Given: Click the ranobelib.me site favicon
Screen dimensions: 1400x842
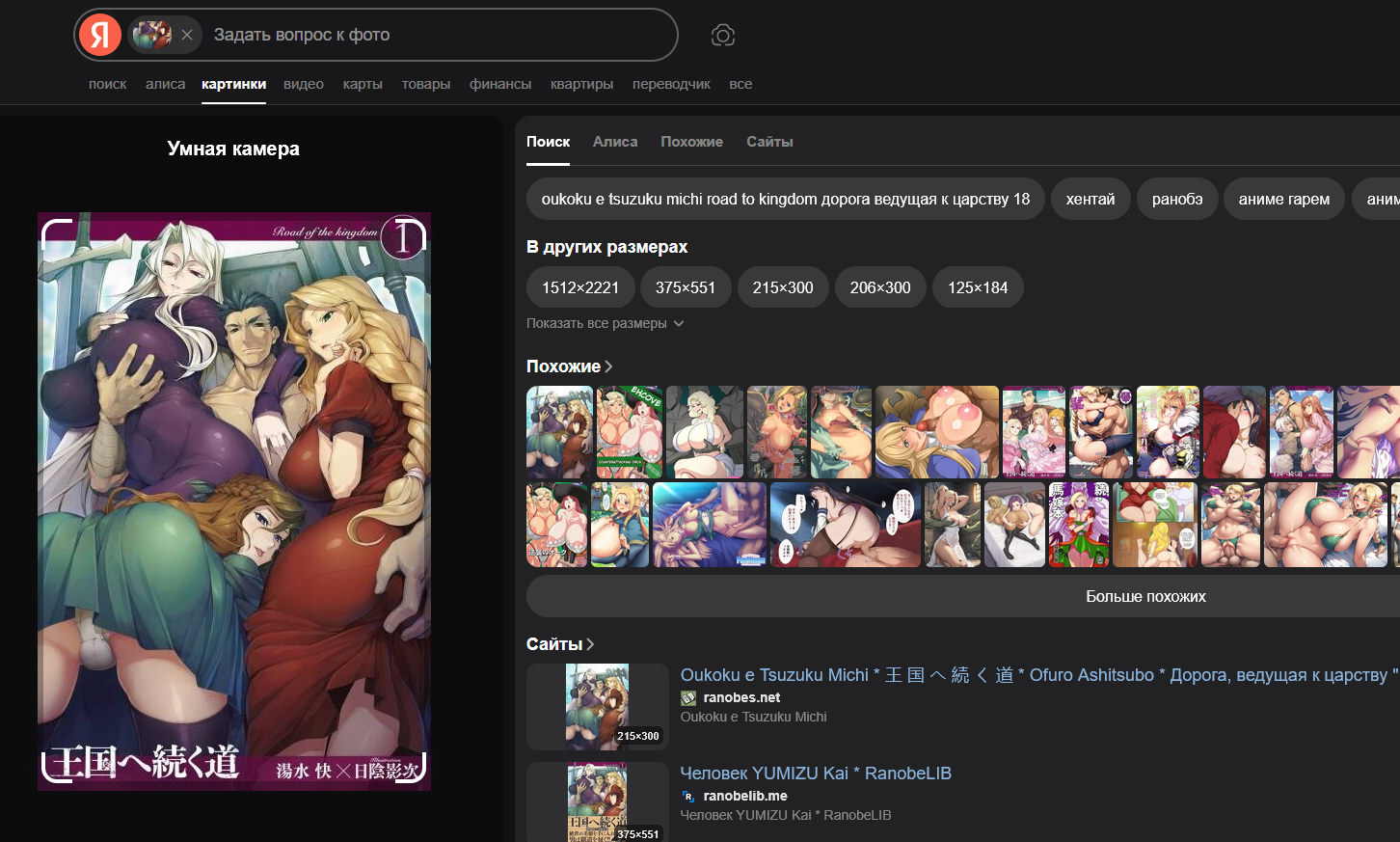Looking at the screenshot, I should tap(688, 796).
